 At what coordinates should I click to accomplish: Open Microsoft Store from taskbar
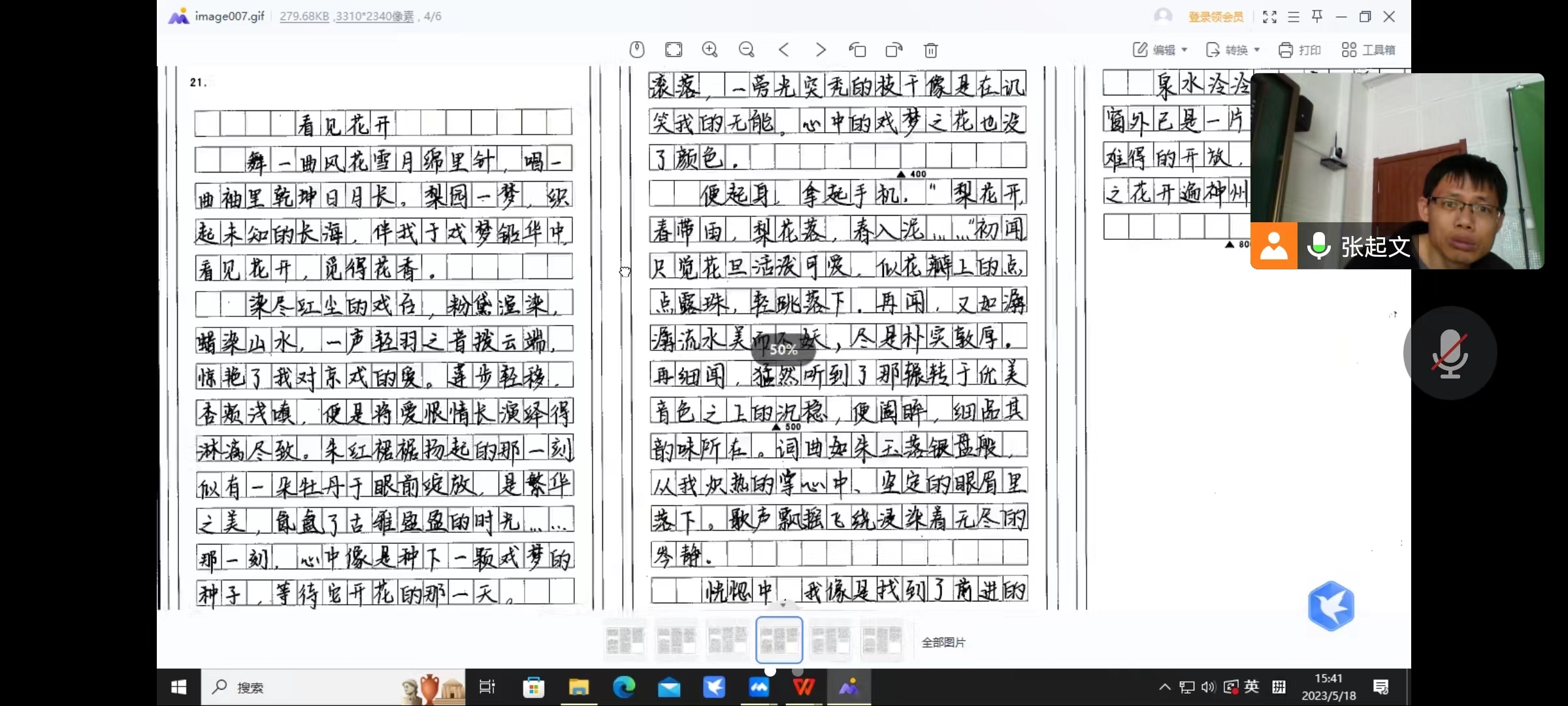pos(534,687)
